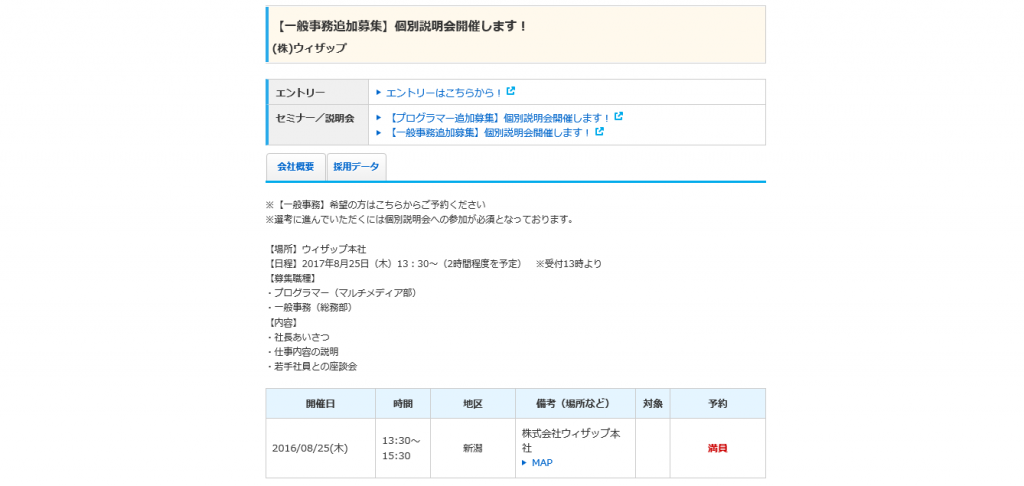1024x486 pixels.
Task: Click the 開催日 column header
Action: [x=321, y=404]
